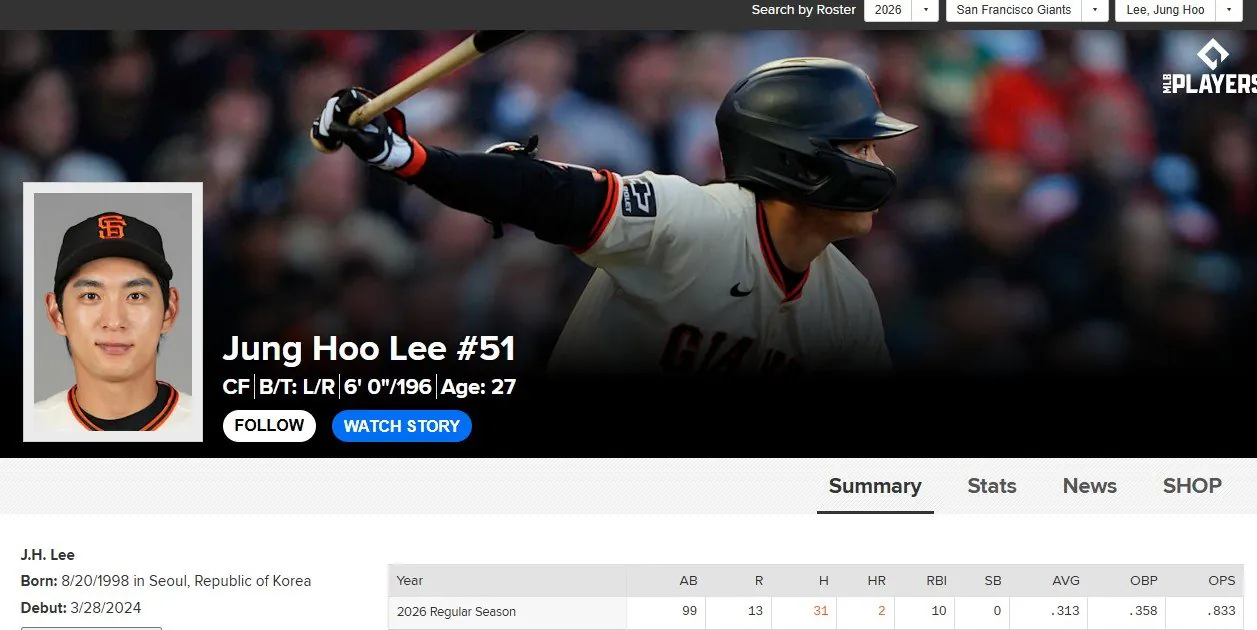
Task: Open the News tab
Action: pyautogui.click(x=1089, y=486)
